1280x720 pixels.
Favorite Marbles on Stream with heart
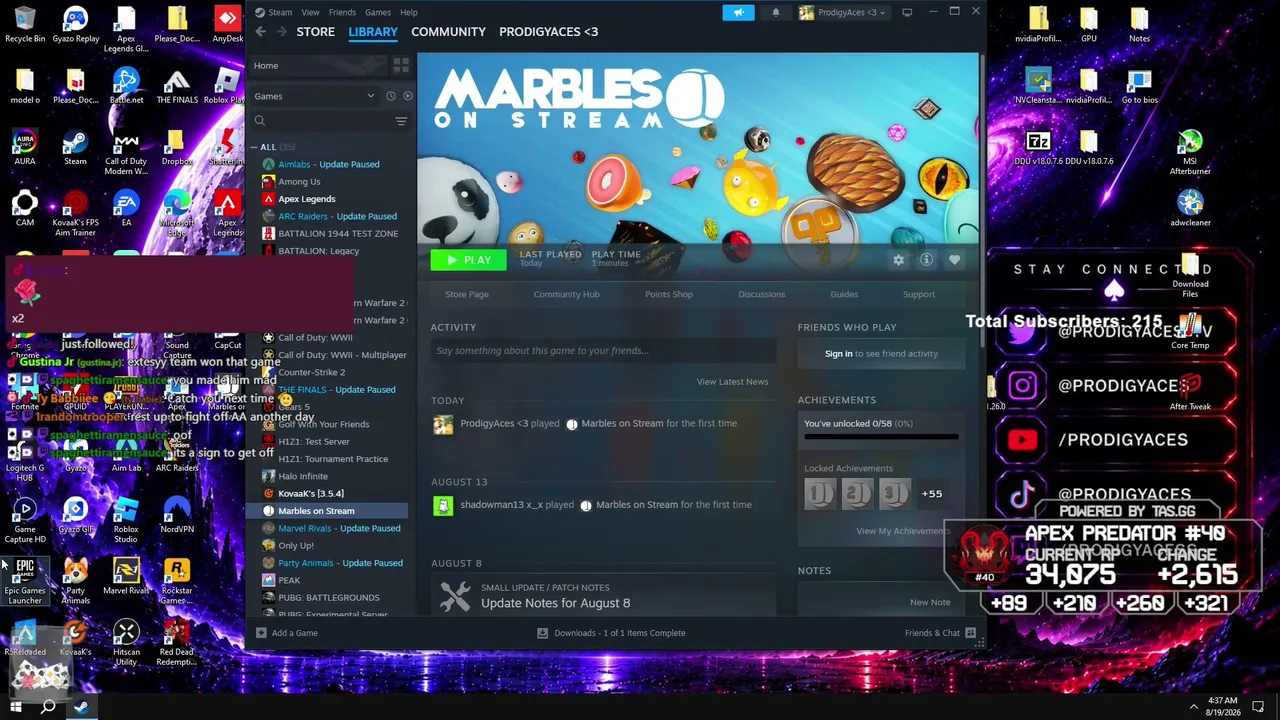tap(954, 260)
